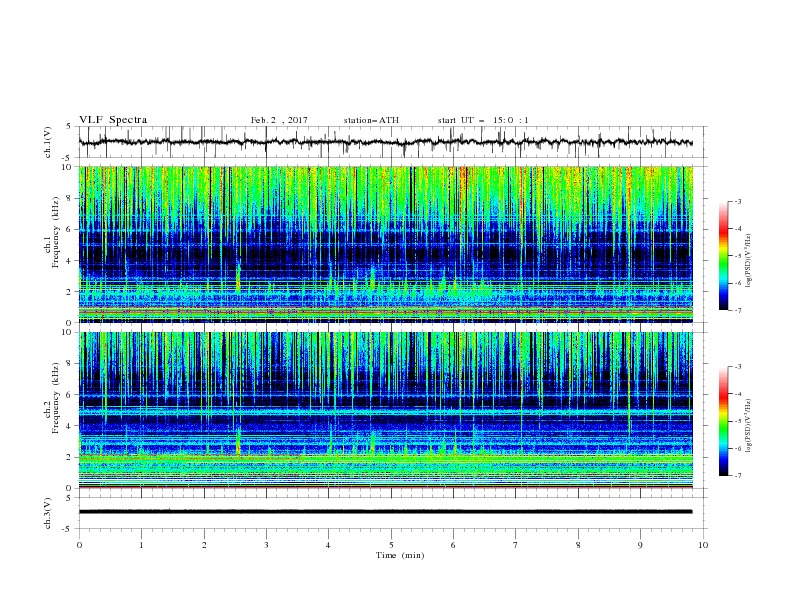Click the ch.3 voltage waveform trace
The width and height of the screenshot is (792, 612).
coord(385,512)
